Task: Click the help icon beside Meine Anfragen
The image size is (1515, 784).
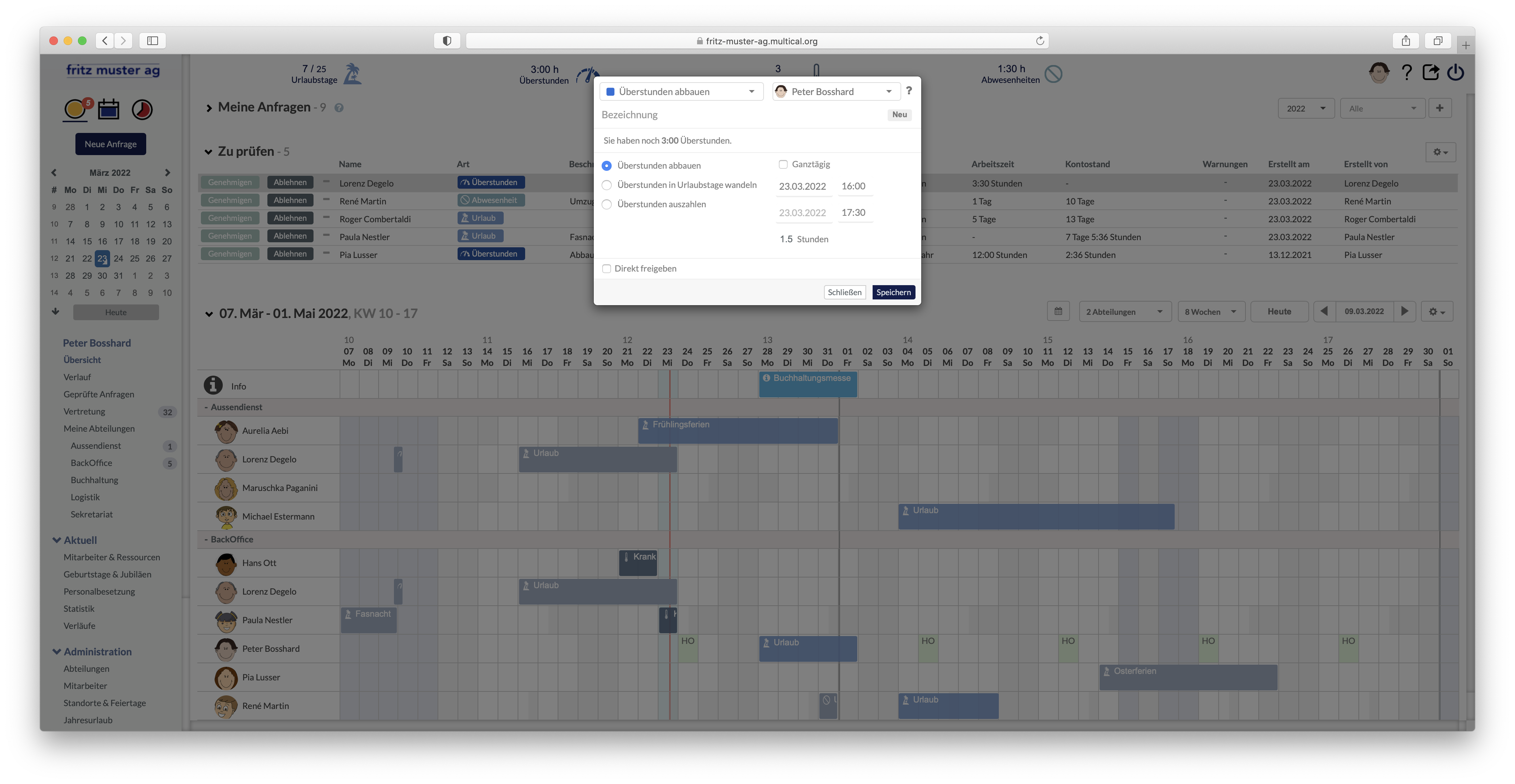Action: [x=339, y=108]
